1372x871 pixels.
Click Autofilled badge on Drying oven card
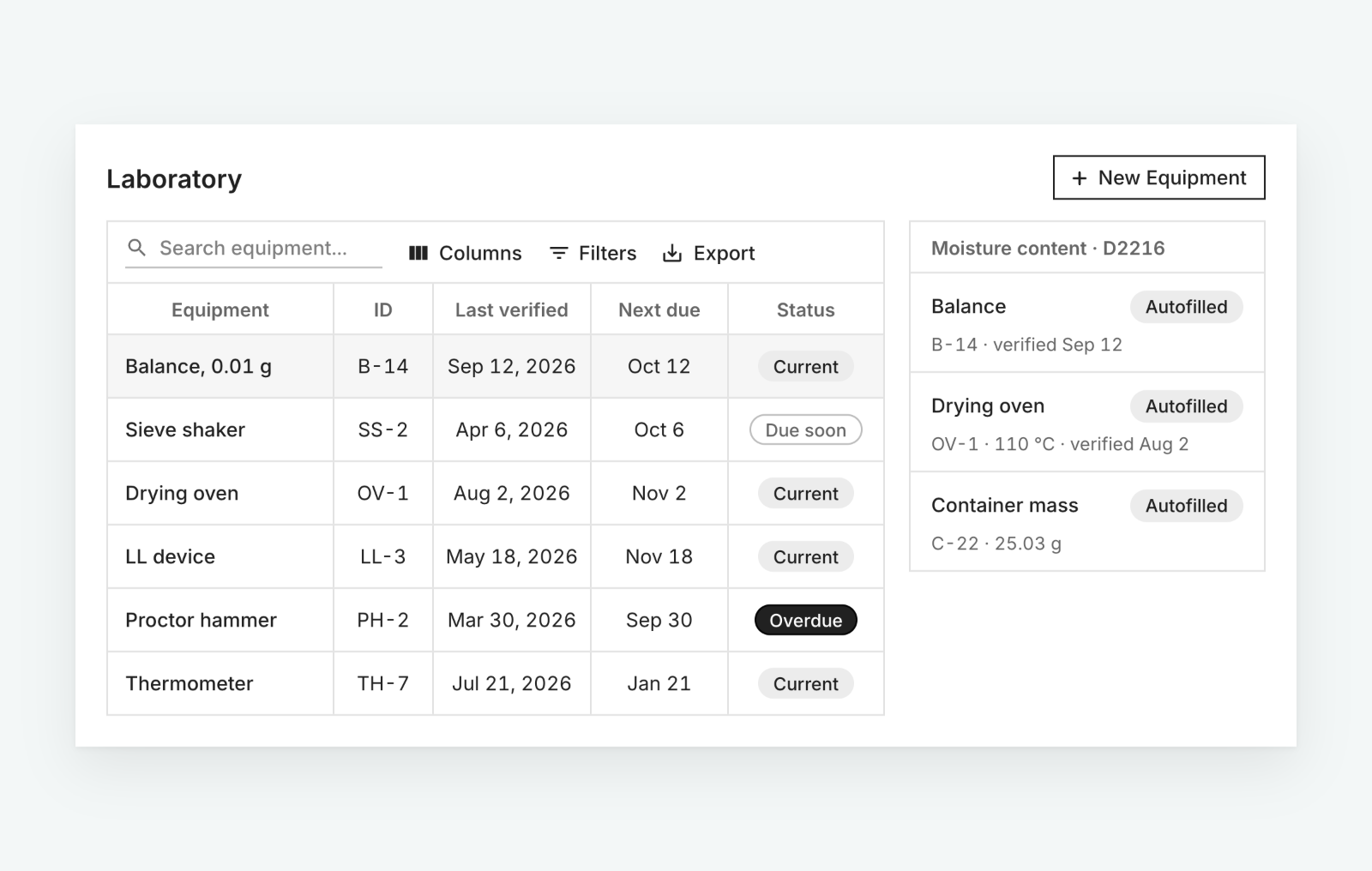coord(1187,405)
